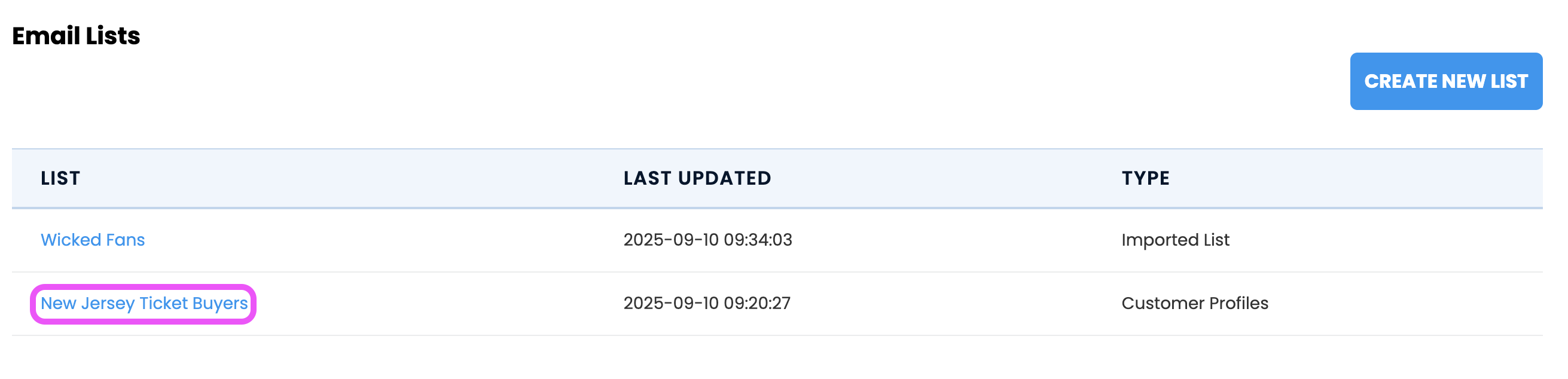Viewport: 1568px width, 379px height.
Task: Click the word "Fans" in first list link
Action: coord(126,240)
